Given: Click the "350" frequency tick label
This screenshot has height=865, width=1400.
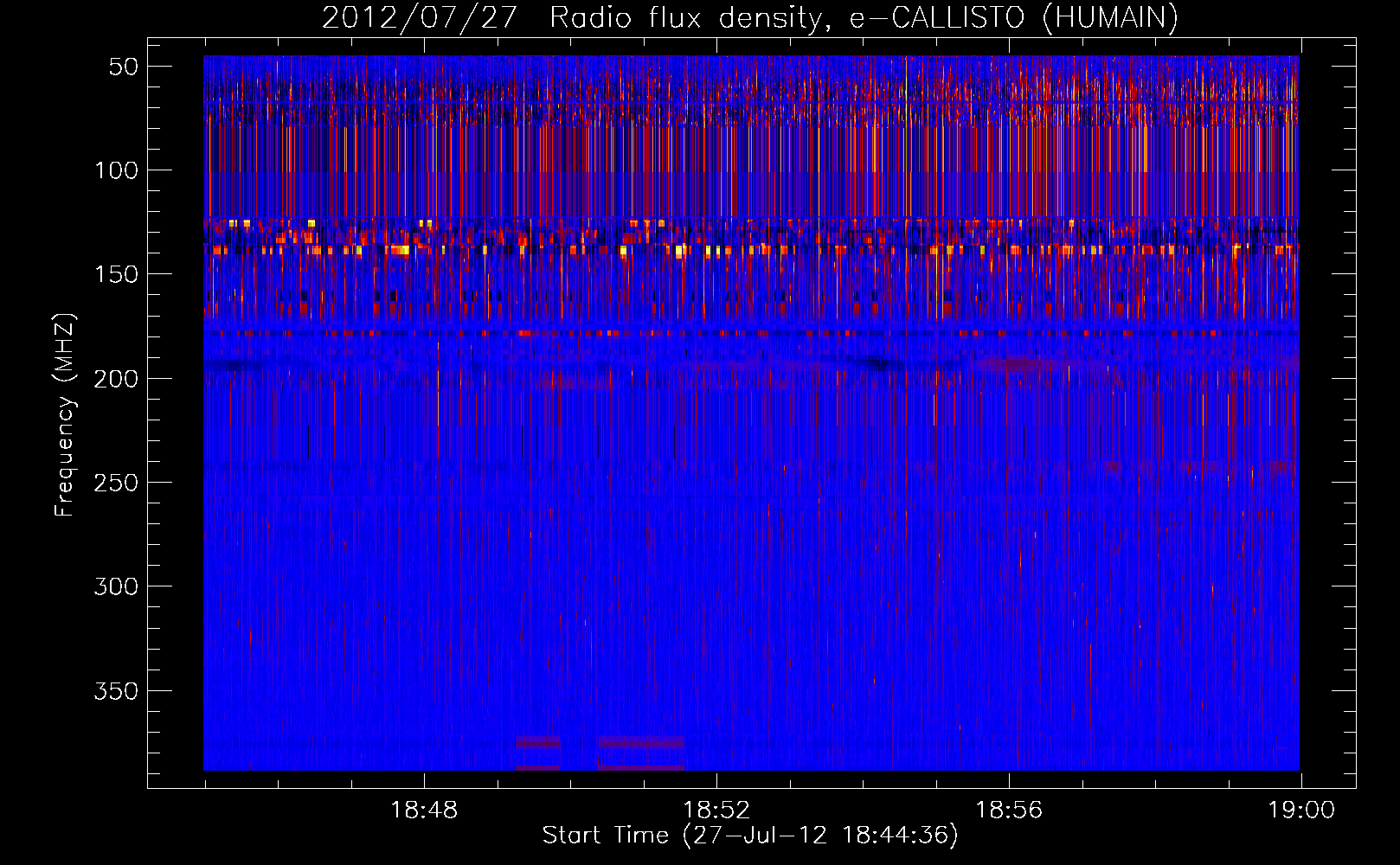Looking at the screenshot, I should [116, 691].
